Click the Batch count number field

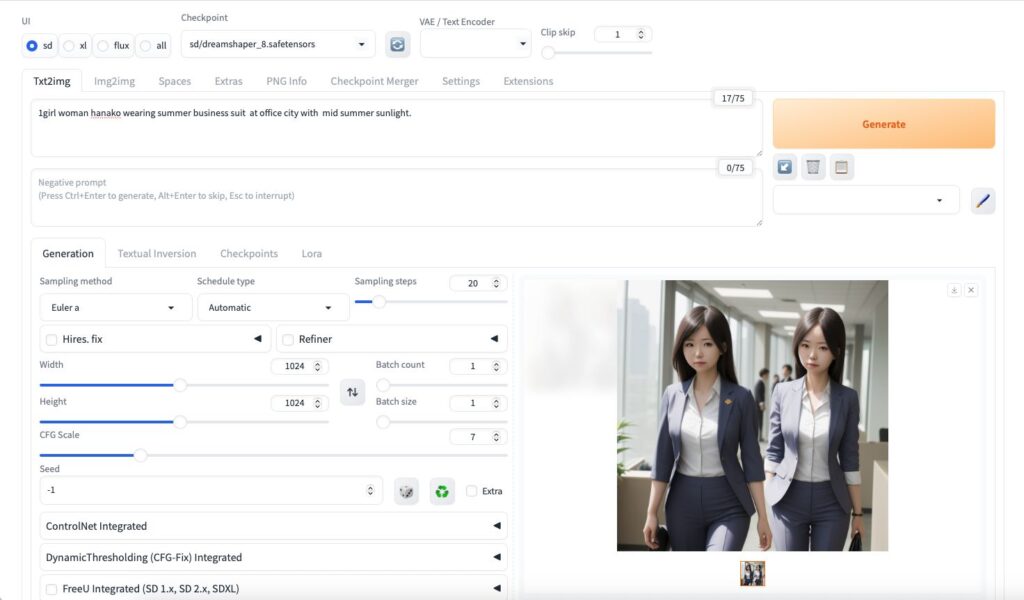[478, 366]
